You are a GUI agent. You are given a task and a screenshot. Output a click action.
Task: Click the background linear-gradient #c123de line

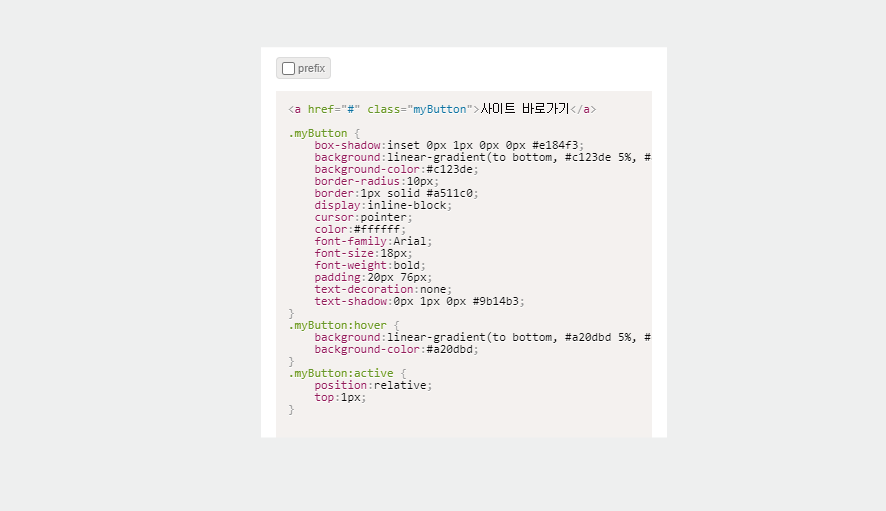pyautogui.click(x=483, y=157)
